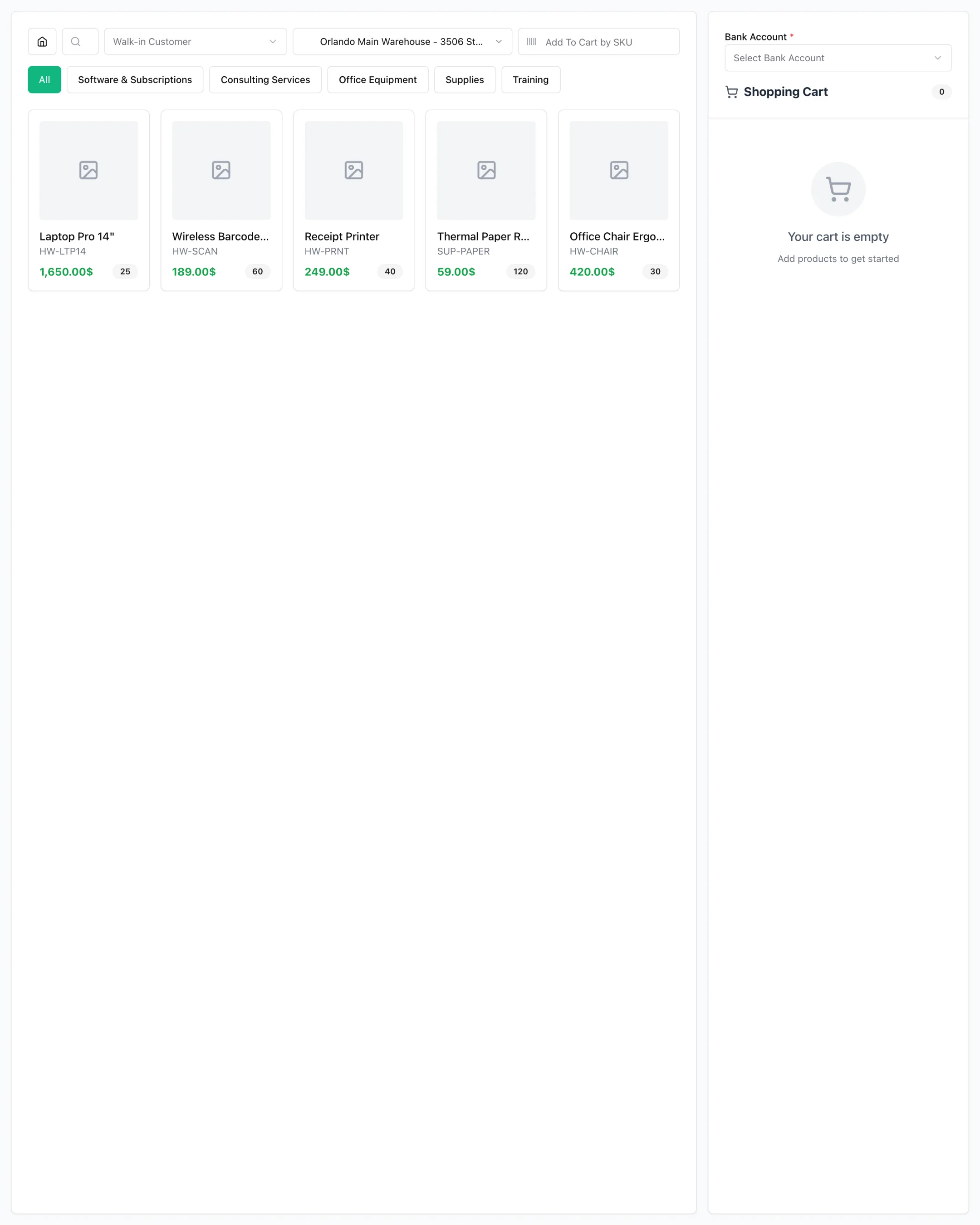Click stock badge 30 on Office Chair
The height and width of the screenshot is (1225, 980).
point(656,272)
